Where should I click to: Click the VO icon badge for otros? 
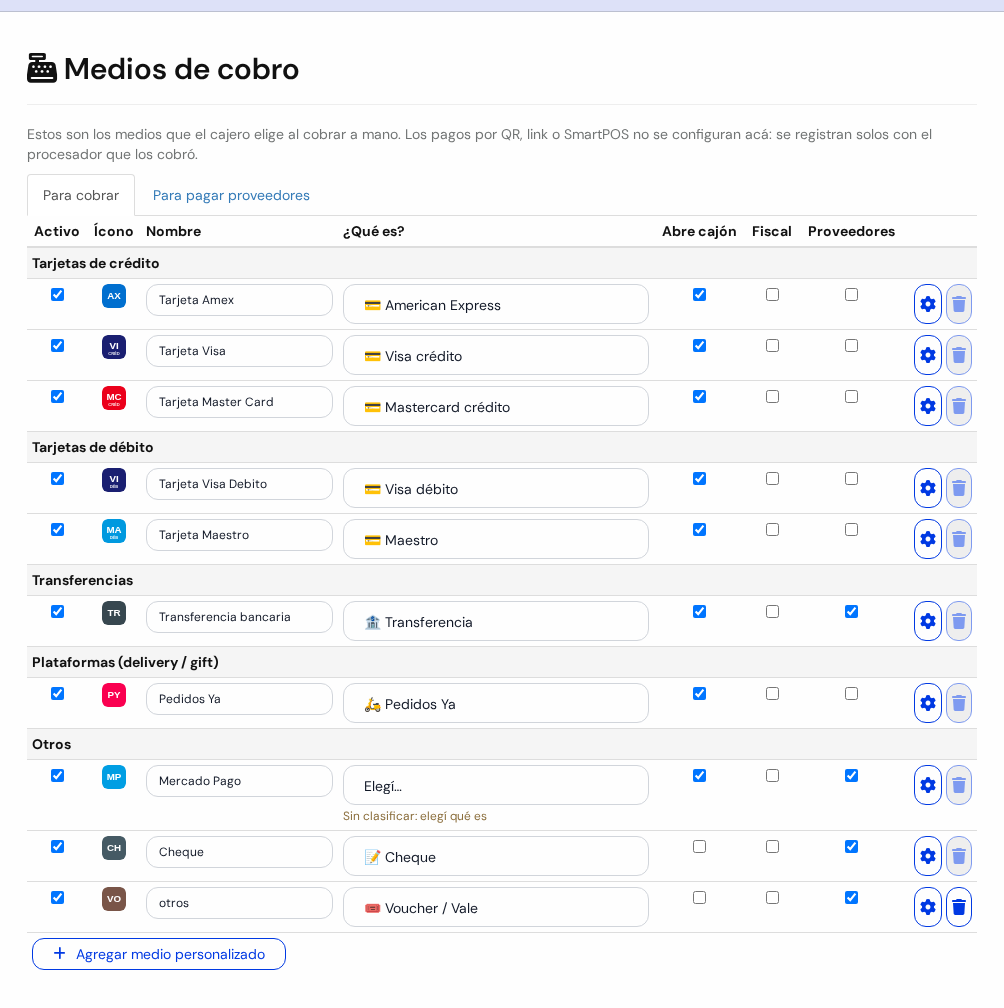(x=114, y=899)
